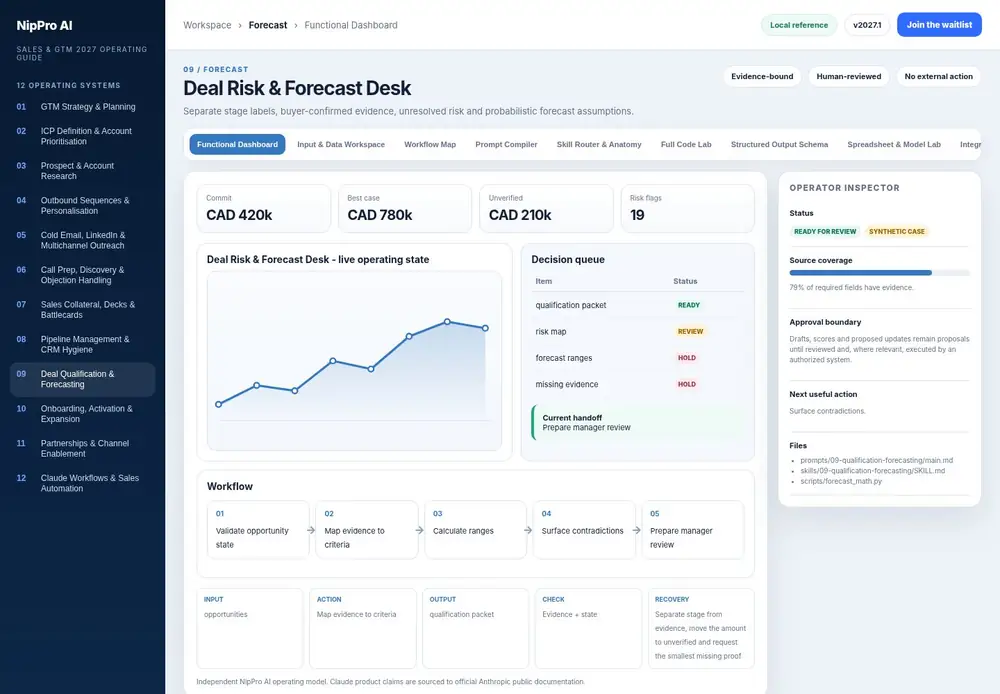Open Call Prep, Discovery & Objection Handling
The width and height of the screenshot is (1000, 694).
point(82,275)
